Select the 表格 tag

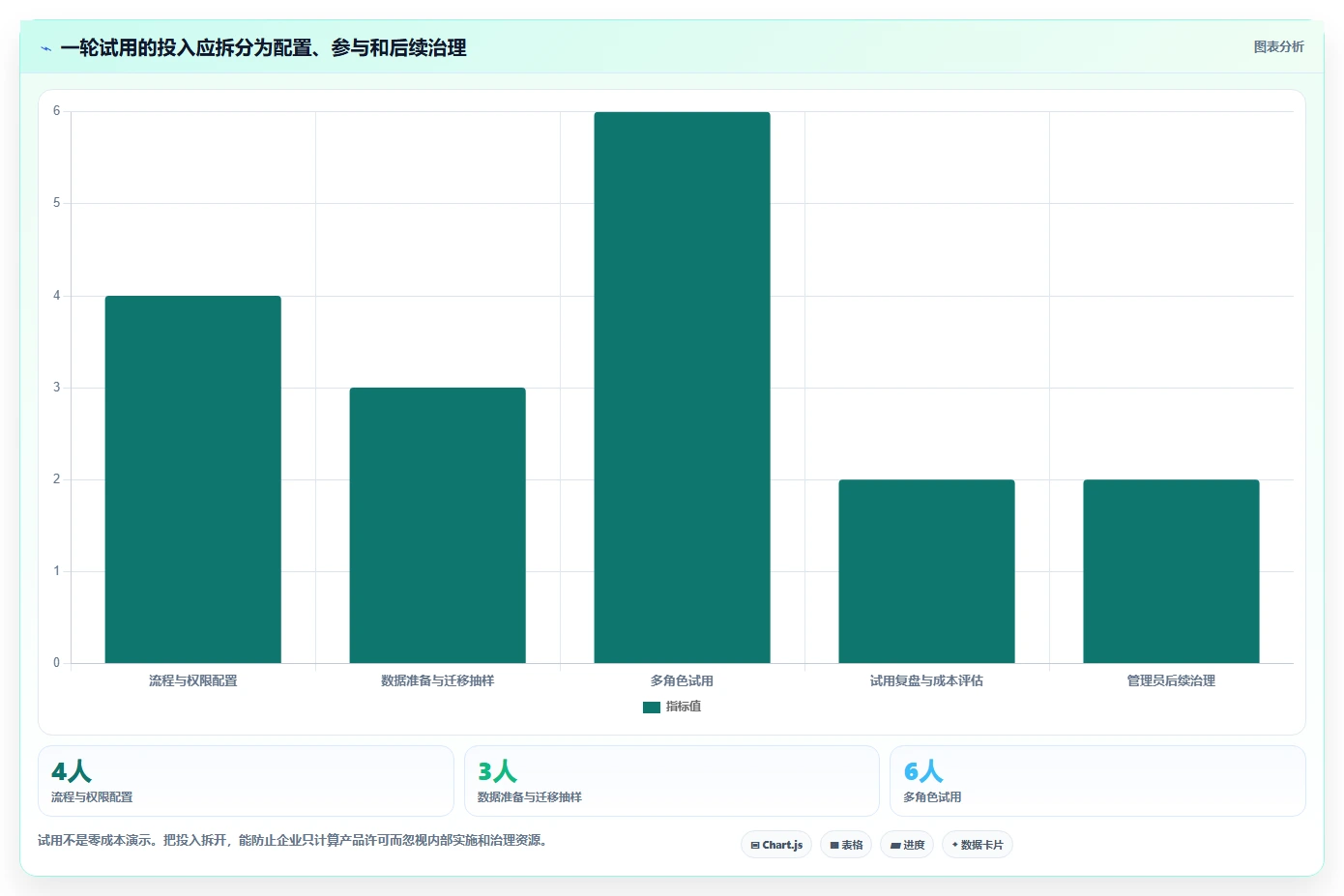[x=846, y=845]
